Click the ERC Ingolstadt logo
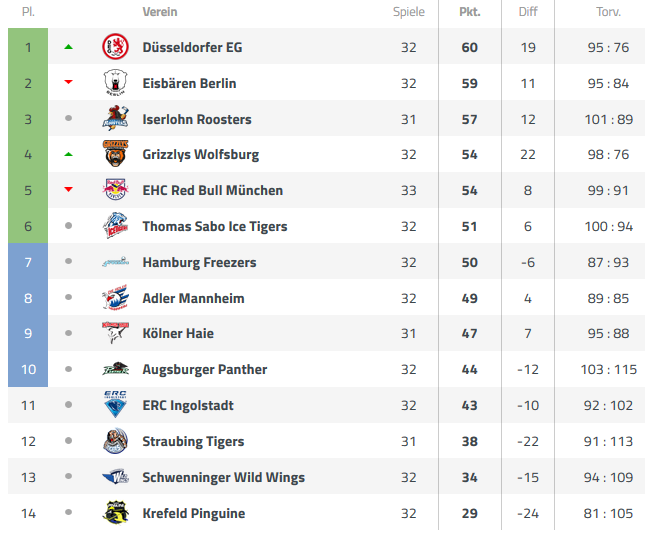This screenshot has width=645, height=536. [115, 404]
